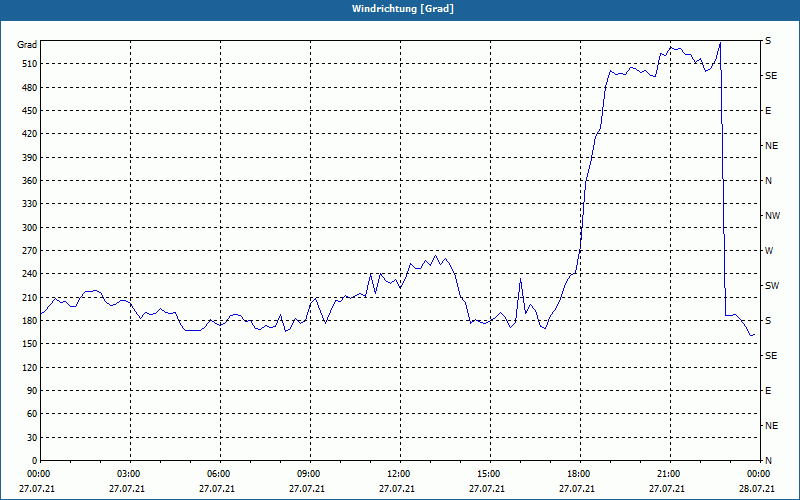Click the 240 degree axis label

[x=29, y=274]
